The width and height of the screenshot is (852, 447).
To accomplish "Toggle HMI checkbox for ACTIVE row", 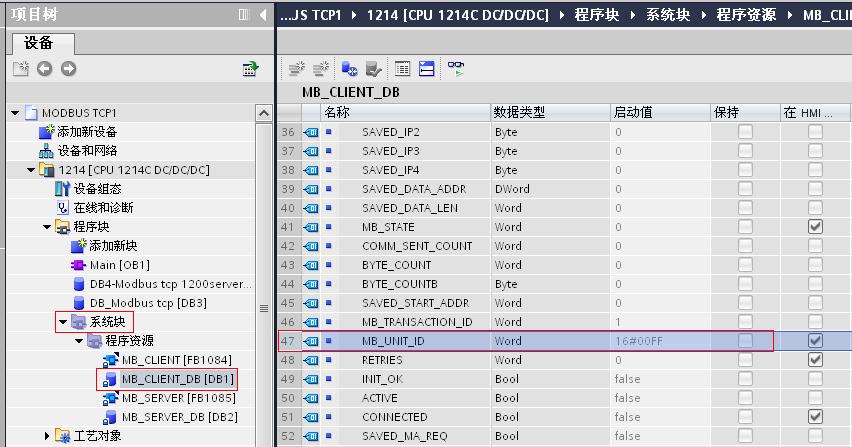I will (x=815, y=398).
